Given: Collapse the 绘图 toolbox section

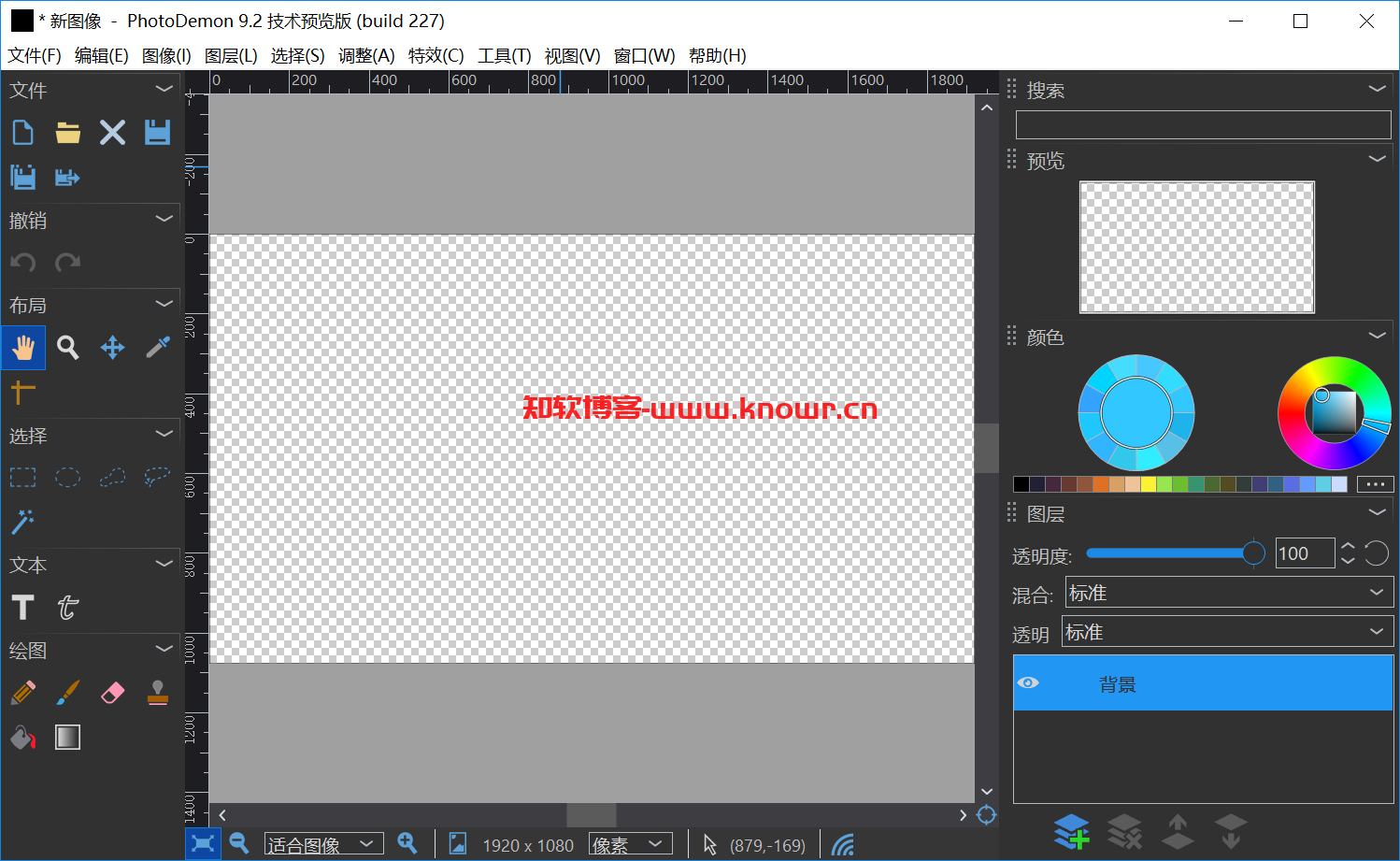Looking at the screenshot, I should click(164, 649).
